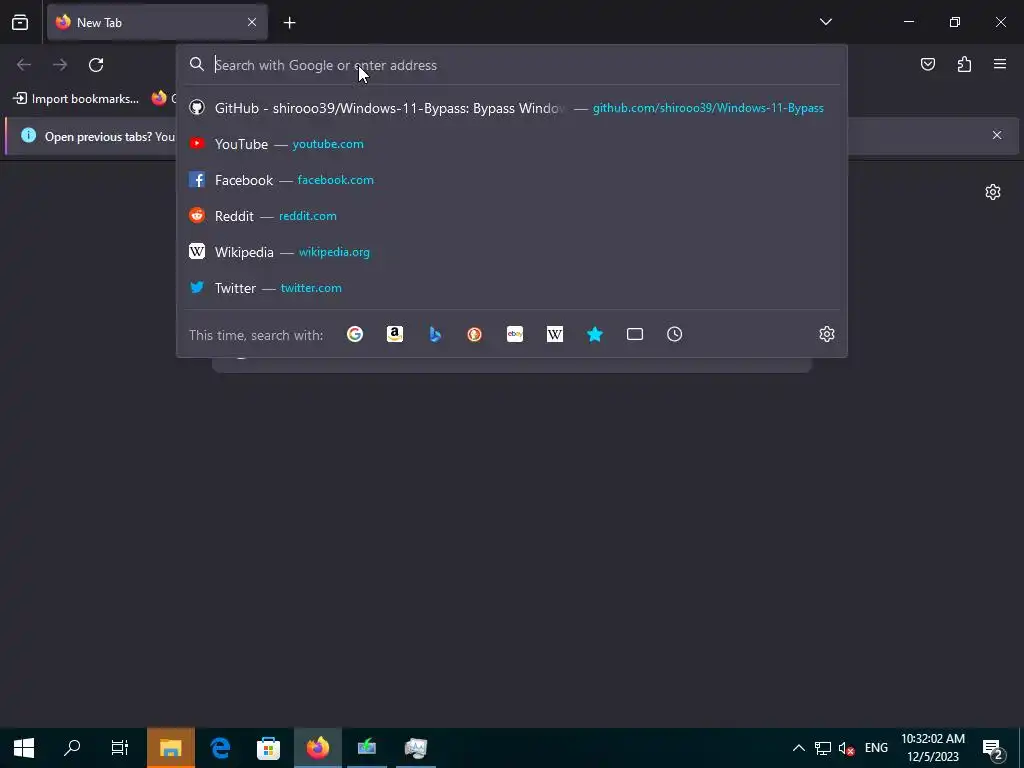
Task: Select the YouTube suggestion row
Action: pyautogui.click(x=511, y=144)
